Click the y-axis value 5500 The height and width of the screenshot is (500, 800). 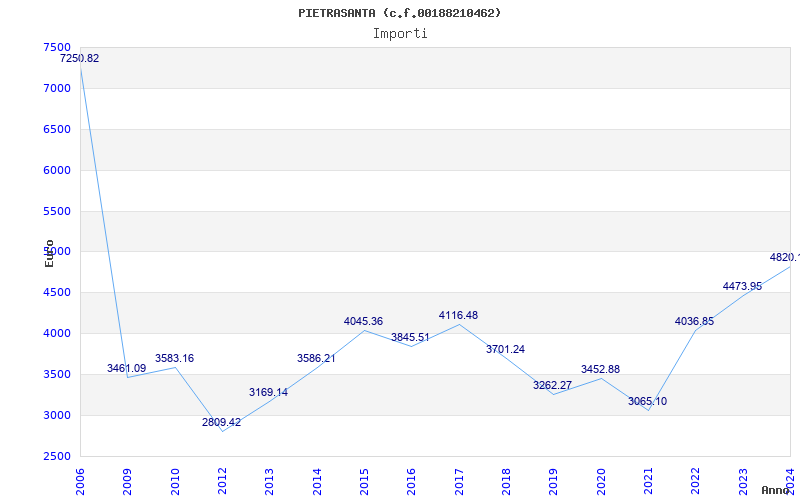coord(57,211)
